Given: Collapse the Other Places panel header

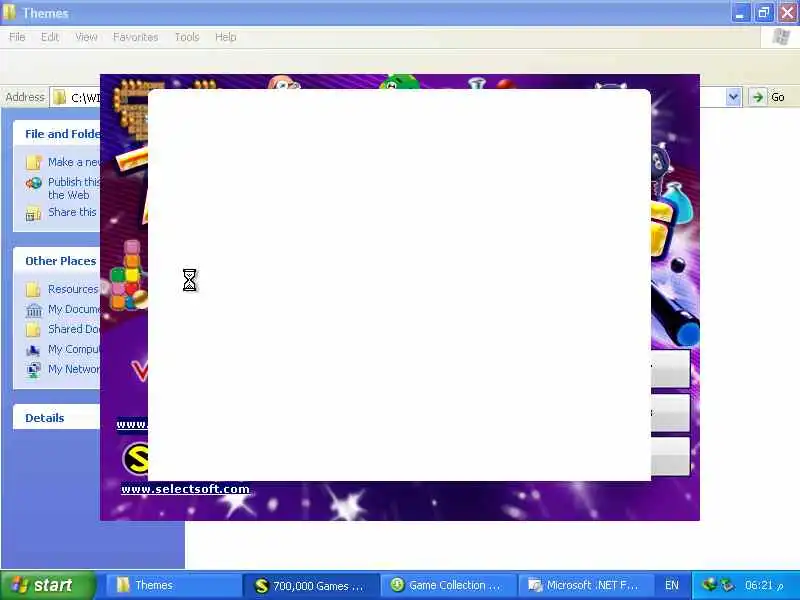Looking at the screenshot, I should coord(57,261).
